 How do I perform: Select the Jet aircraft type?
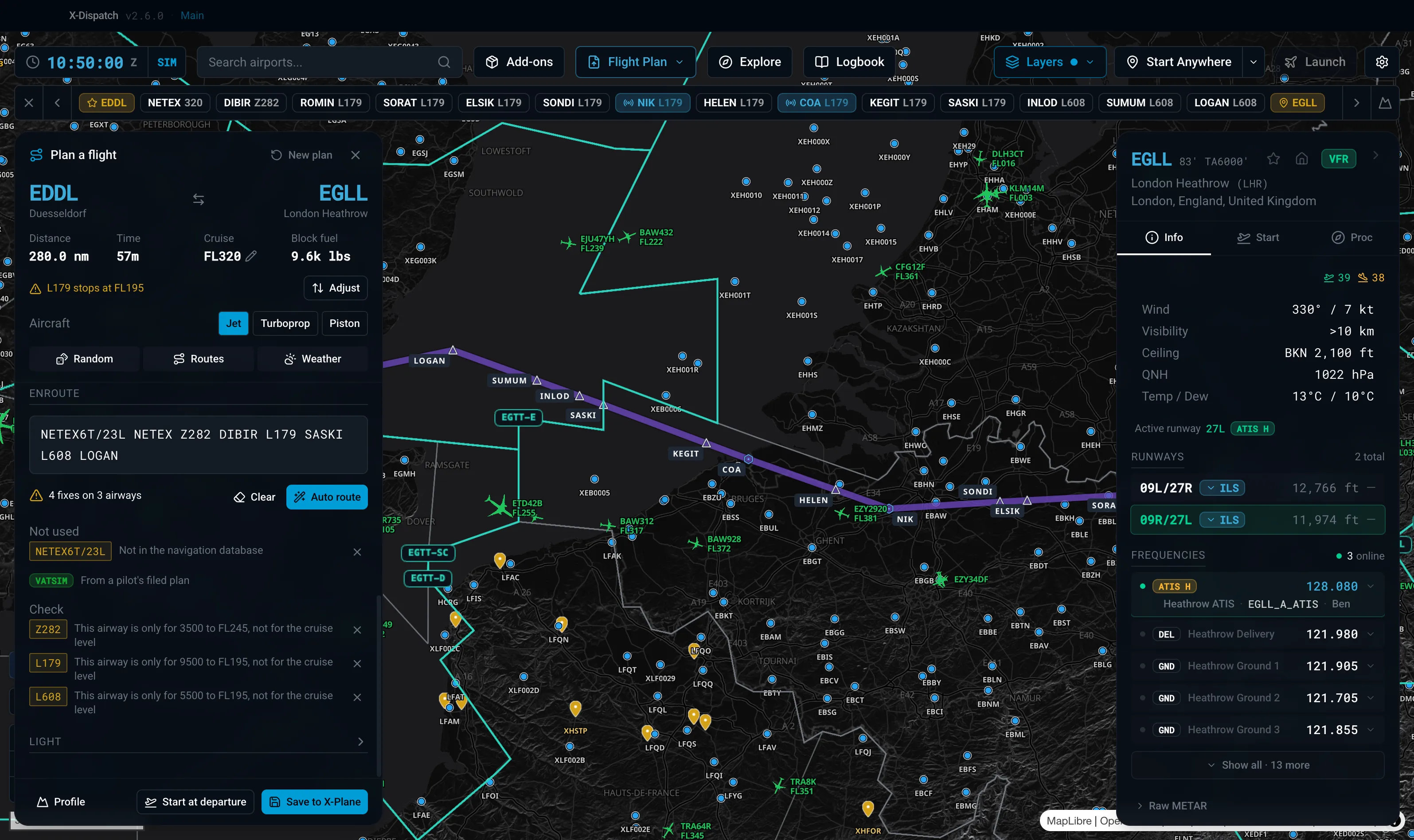[233, 323]
